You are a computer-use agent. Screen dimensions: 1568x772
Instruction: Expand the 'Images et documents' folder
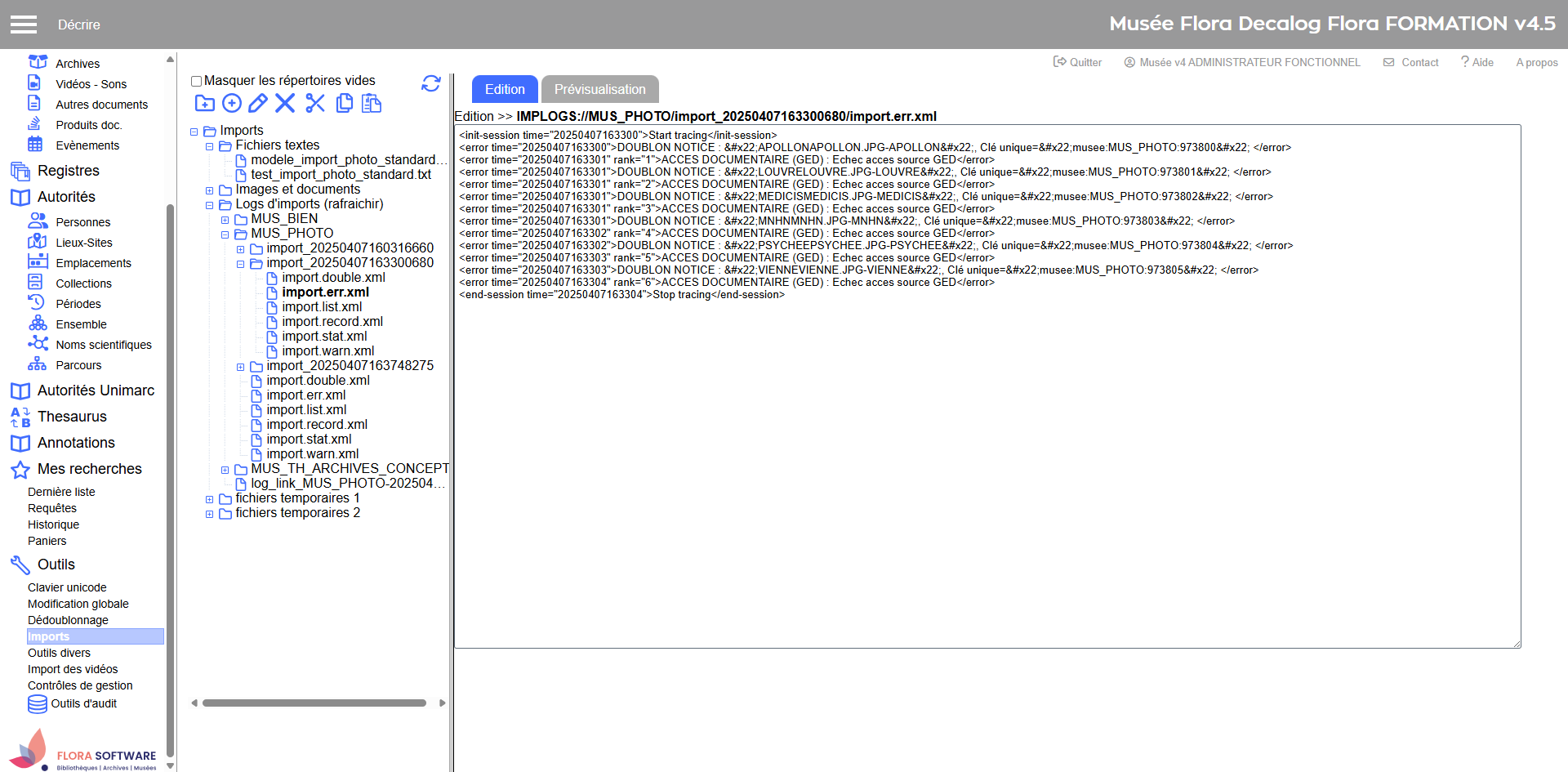click(210, 190)
